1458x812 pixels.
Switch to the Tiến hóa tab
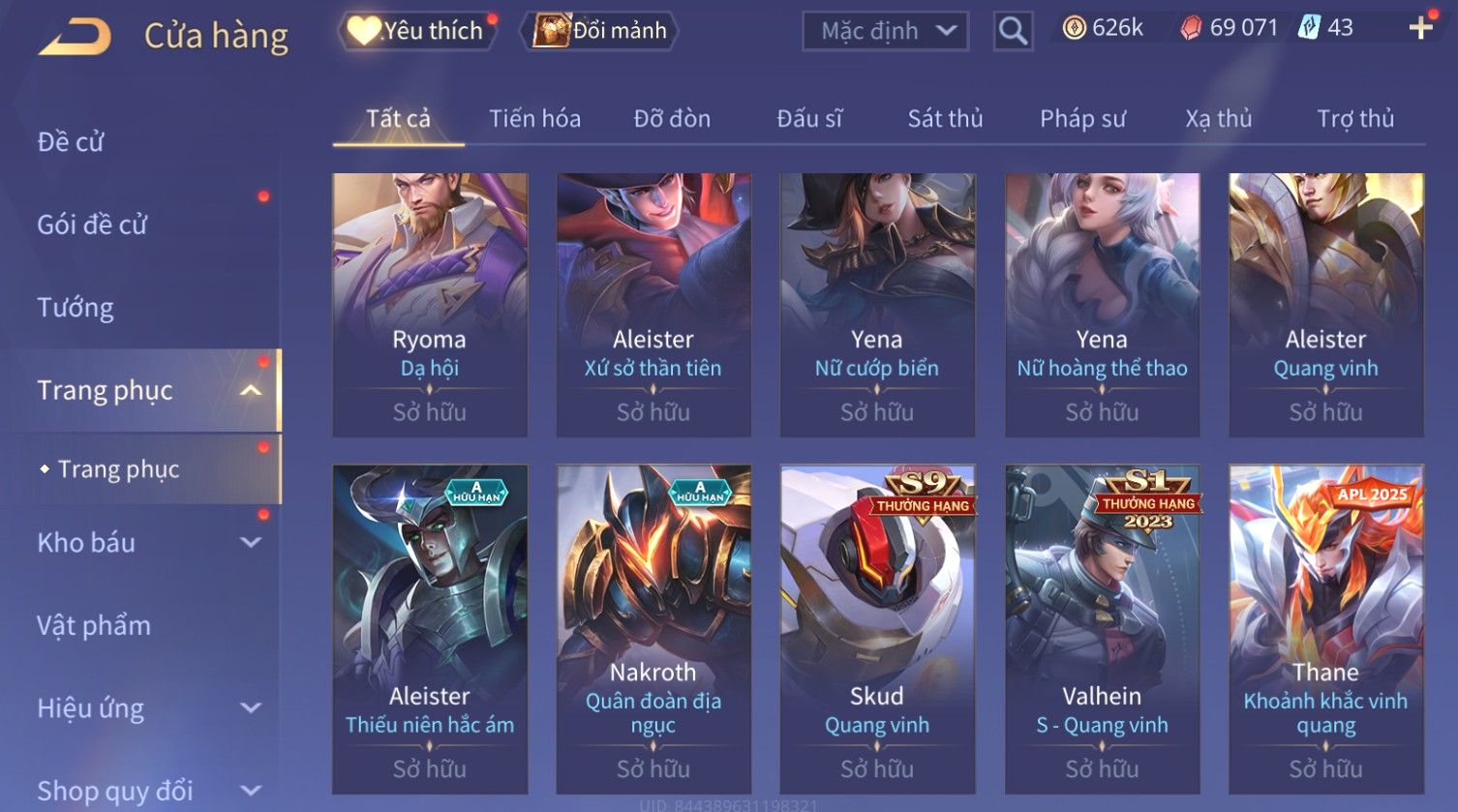(534, 119)
